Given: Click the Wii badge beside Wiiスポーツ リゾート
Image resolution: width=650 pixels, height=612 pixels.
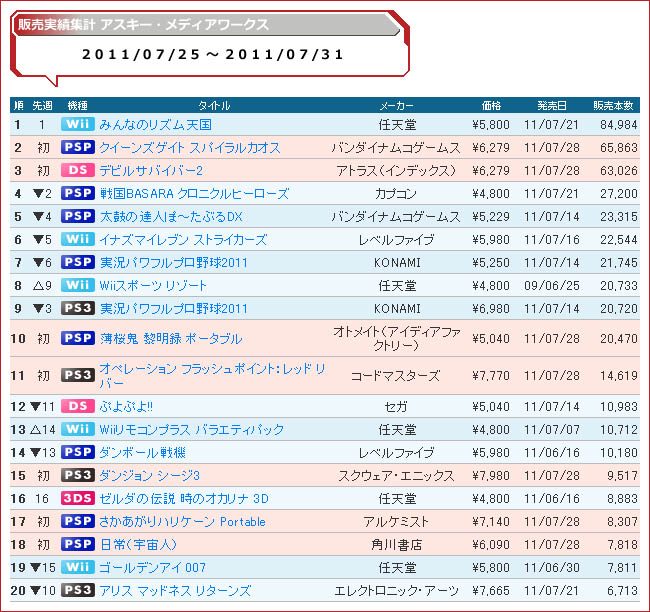Looking at the screenshot, I should [78, 285].
